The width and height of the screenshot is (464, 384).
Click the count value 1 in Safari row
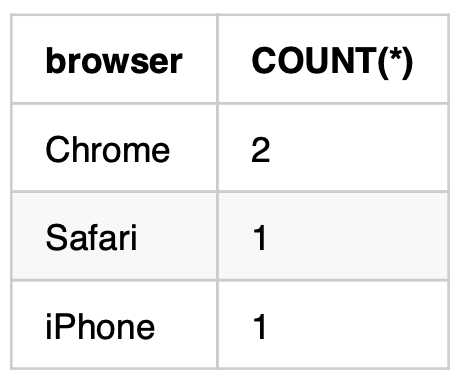(260, 238)
